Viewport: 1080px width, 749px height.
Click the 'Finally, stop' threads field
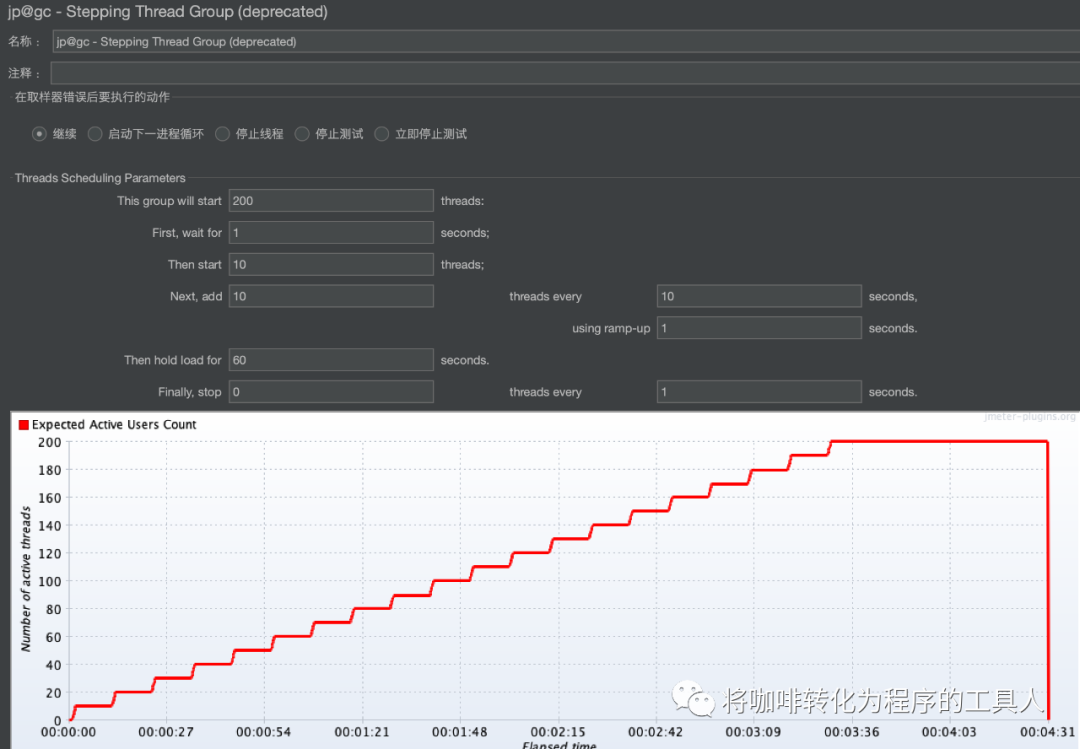click(x=331, y=391)
